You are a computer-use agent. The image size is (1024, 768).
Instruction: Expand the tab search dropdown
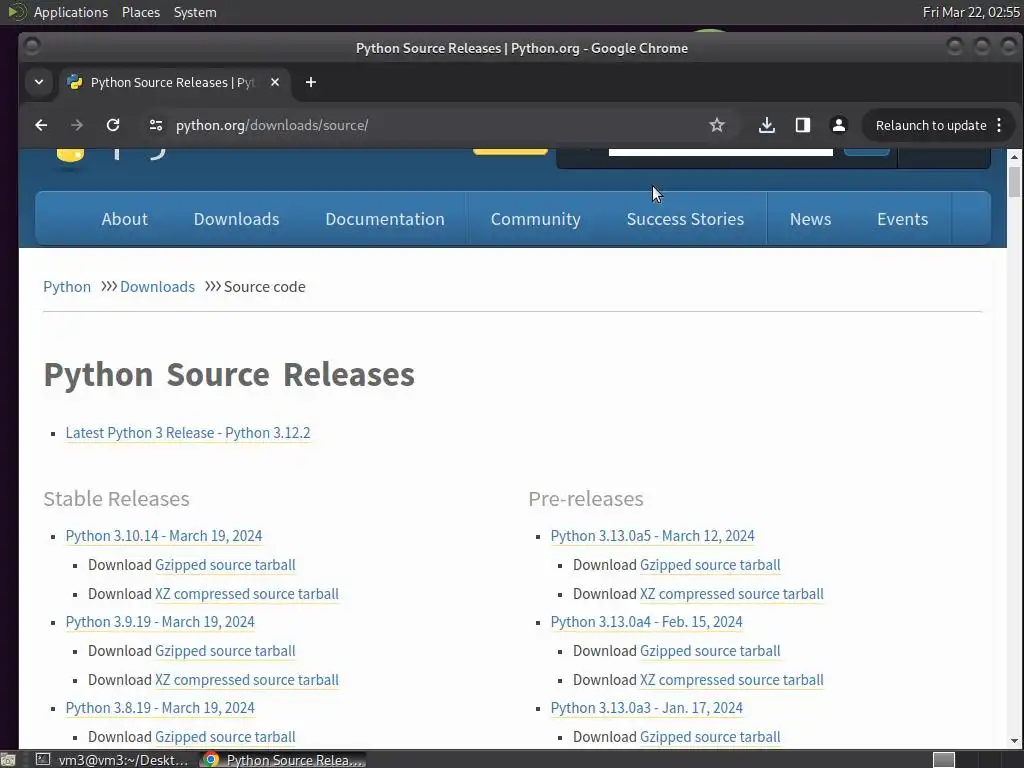(39, 82)
